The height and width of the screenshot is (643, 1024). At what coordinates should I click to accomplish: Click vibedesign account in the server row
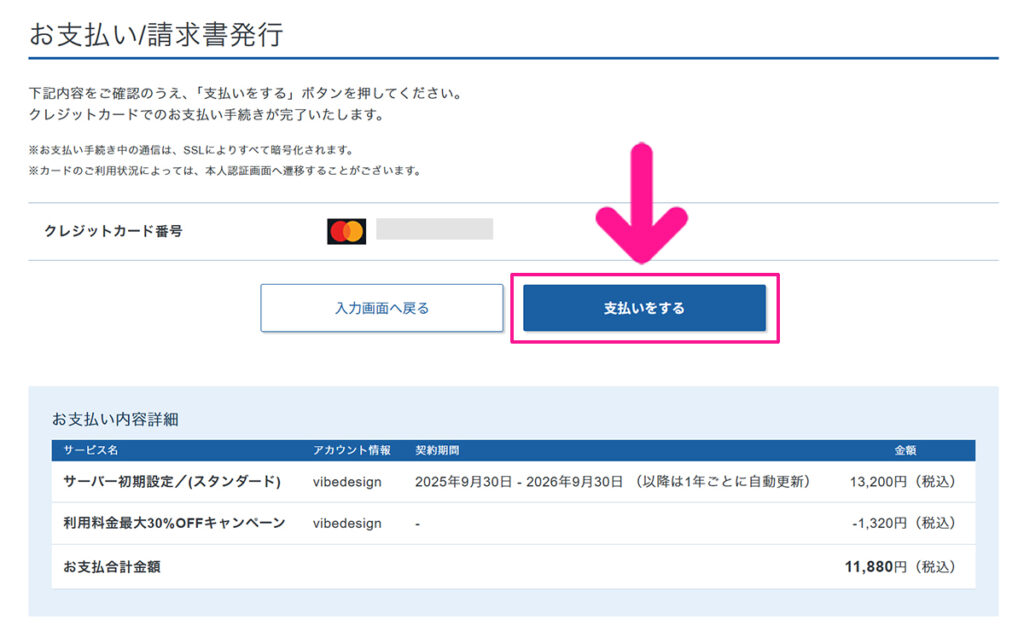(347, 482)
